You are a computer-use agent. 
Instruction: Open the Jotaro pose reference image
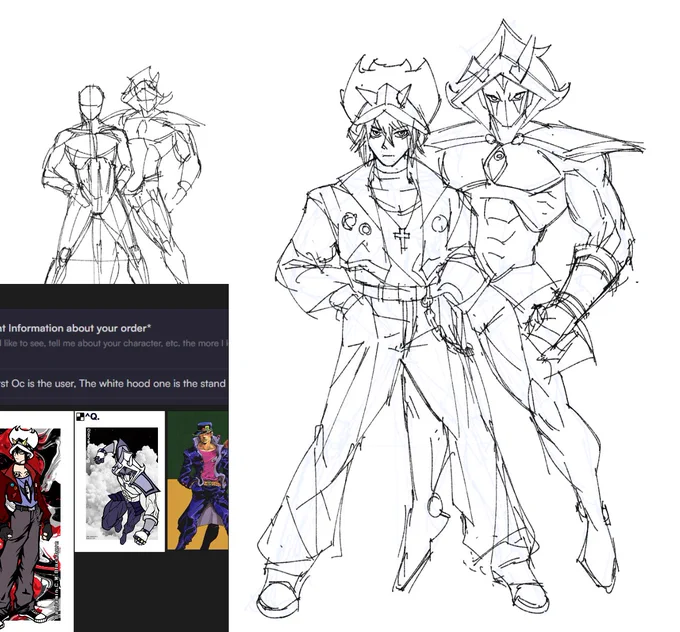[x=198, y=481]
